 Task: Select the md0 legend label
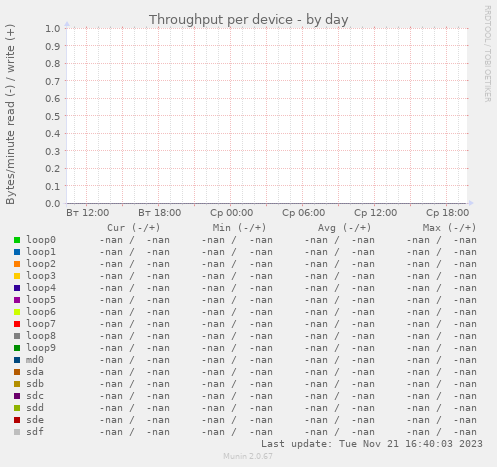[x=35, y=360]
